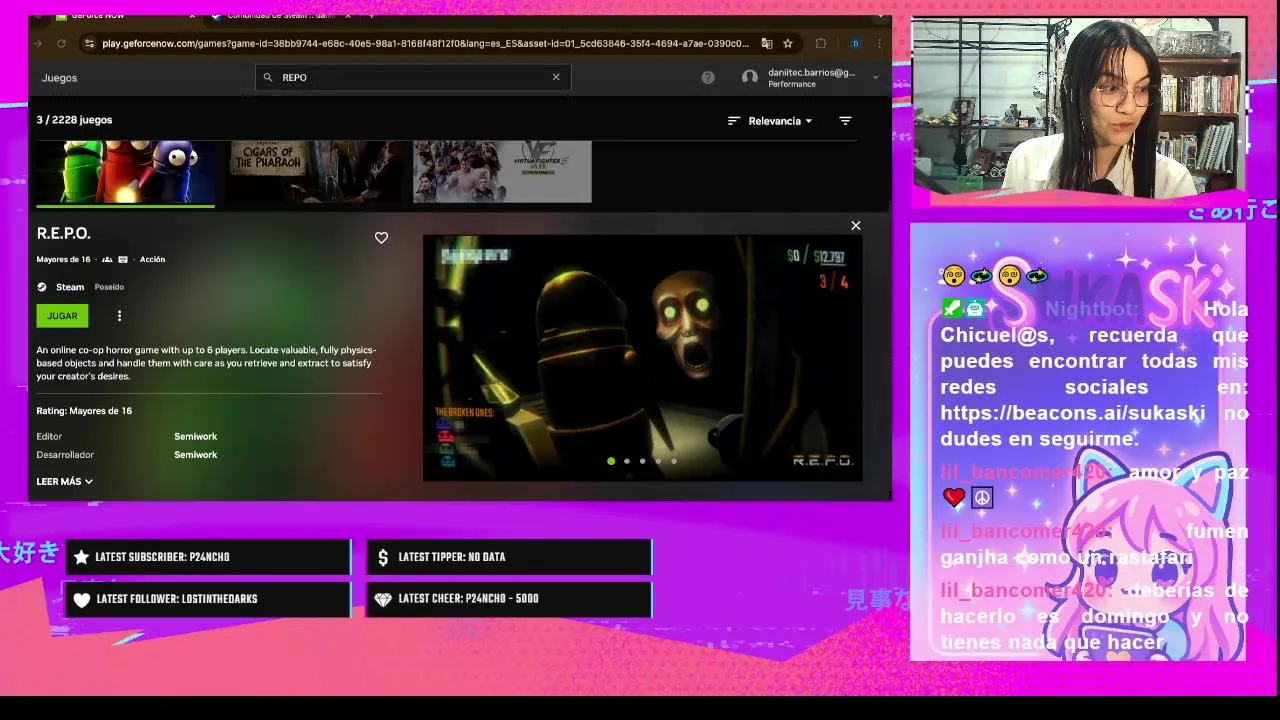
Task: Click the Semiwork developer name
Action: 196,455
